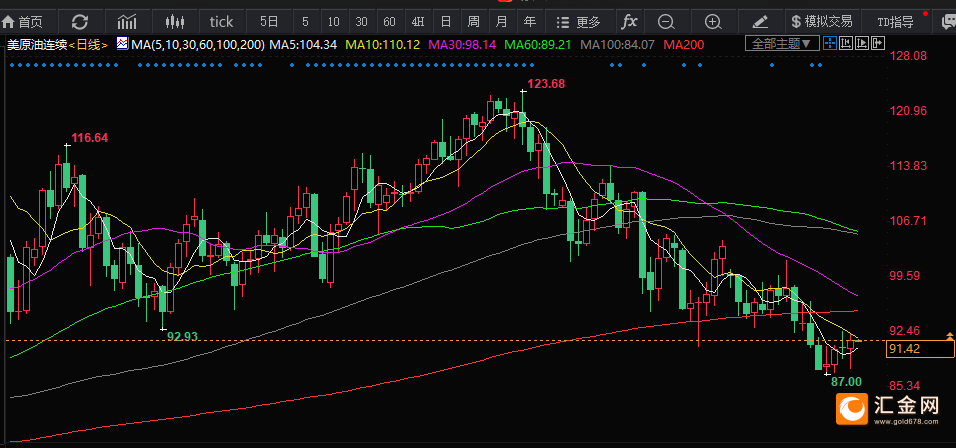The width and height of the screenshot is (956, 448).
Task: Click the 128.08 axis price label
Action: pos(908,55)
